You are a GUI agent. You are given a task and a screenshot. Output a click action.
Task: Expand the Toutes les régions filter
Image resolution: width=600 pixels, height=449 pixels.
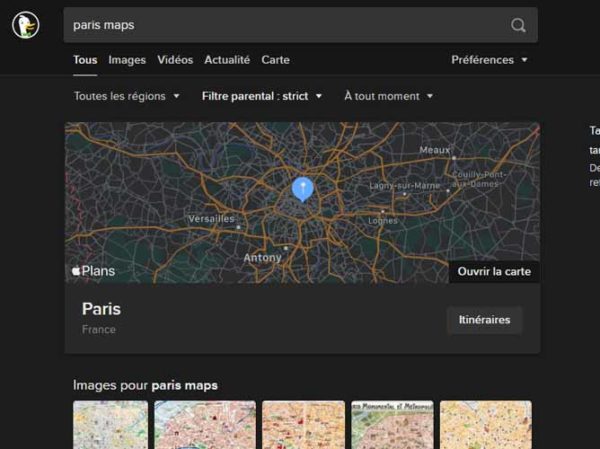point(127,96)
